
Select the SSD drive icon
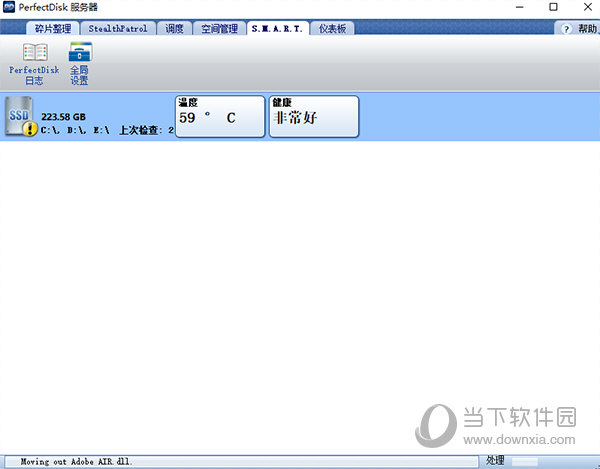[x=19, y=116]
